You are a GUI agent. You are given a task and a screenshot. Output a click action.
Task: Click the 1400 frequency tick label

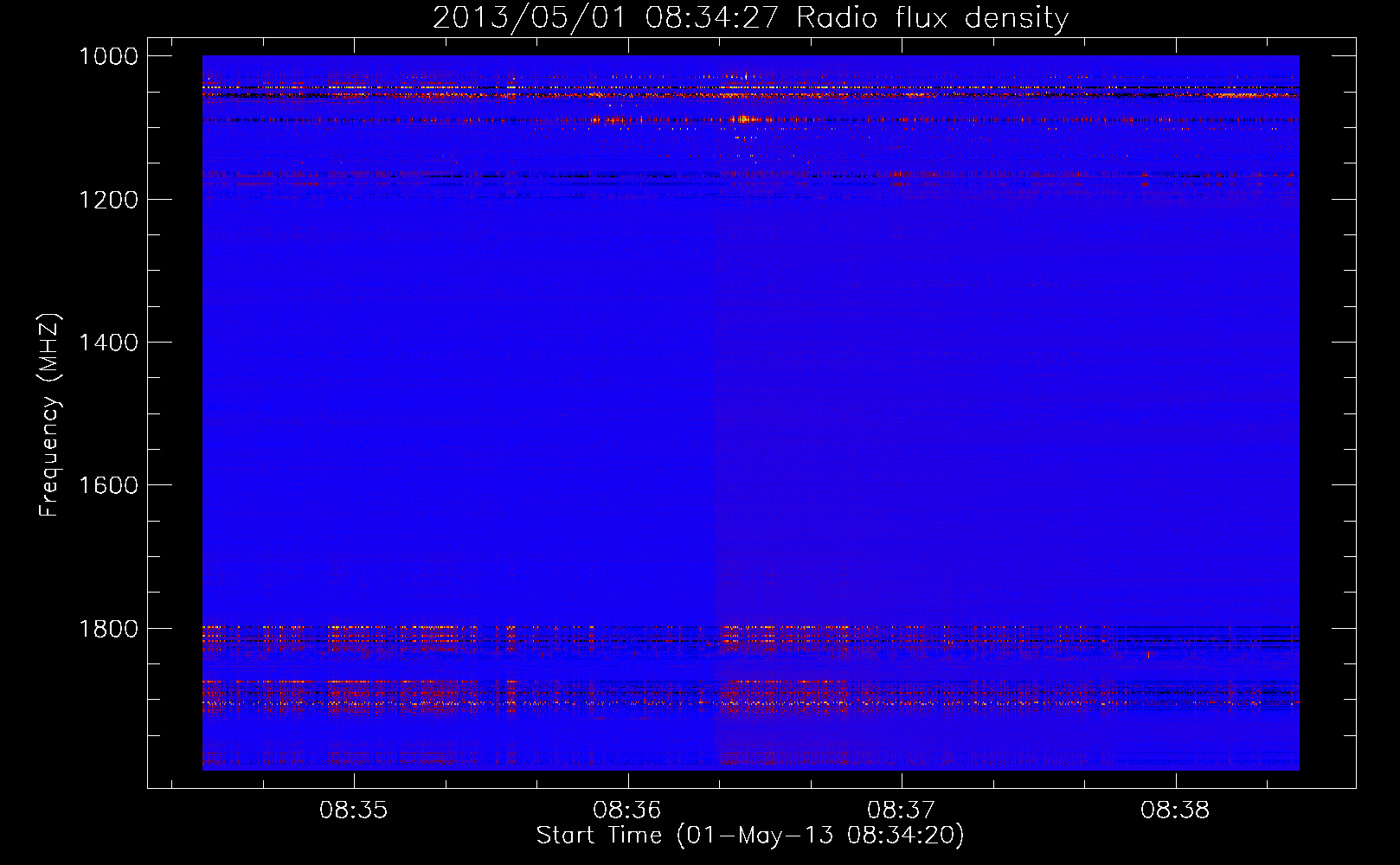[108, 343]
